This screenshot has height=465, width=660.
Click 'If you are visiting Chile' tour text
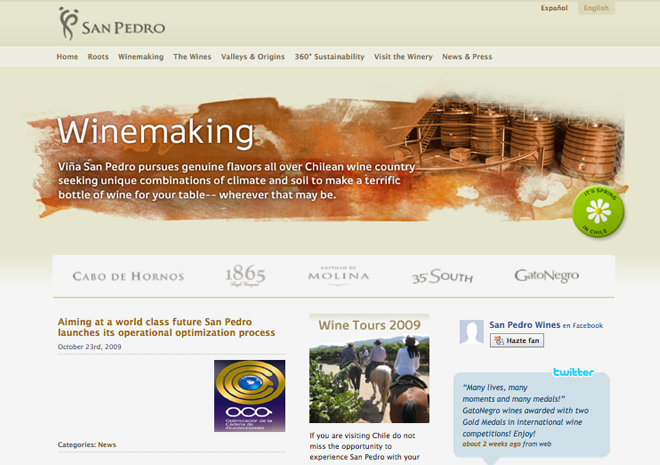pos(365,446)
